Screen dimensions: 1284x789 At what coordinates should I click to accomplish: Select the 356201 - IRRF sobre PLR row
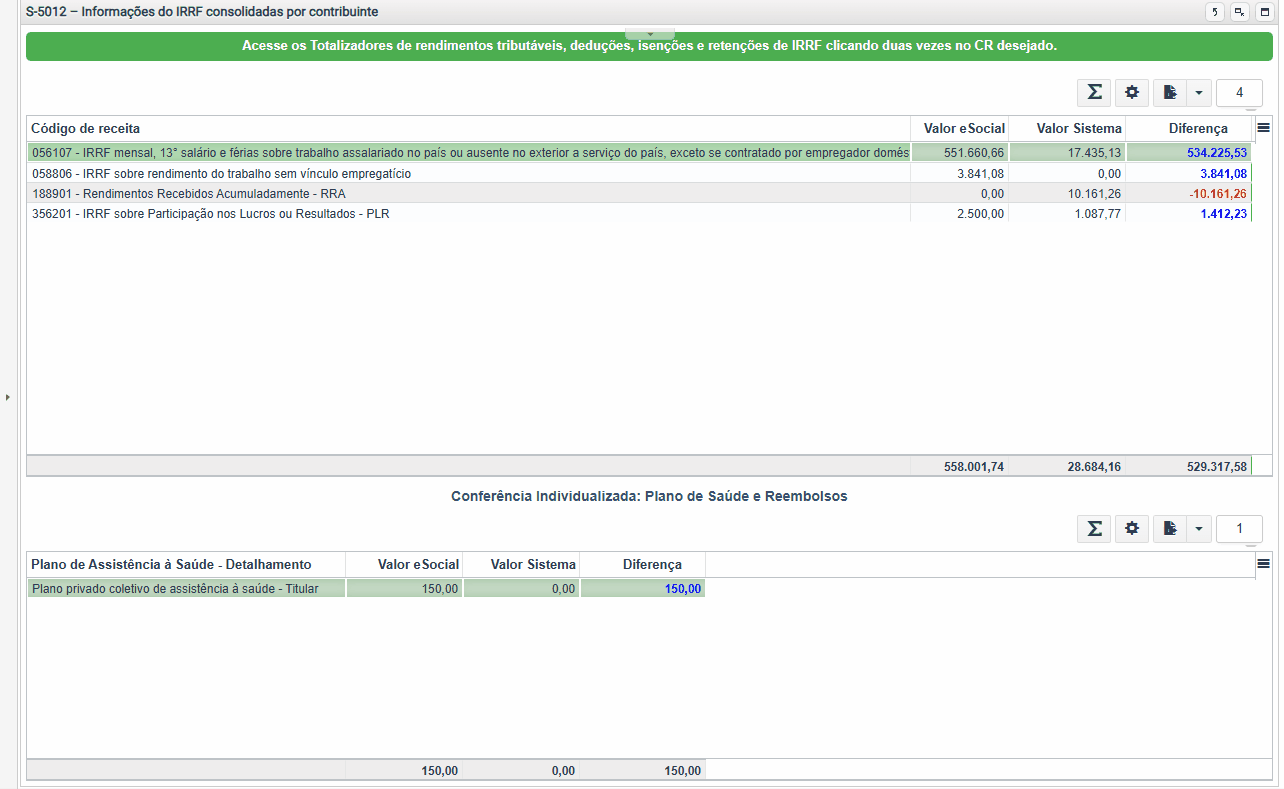[639, 213]
